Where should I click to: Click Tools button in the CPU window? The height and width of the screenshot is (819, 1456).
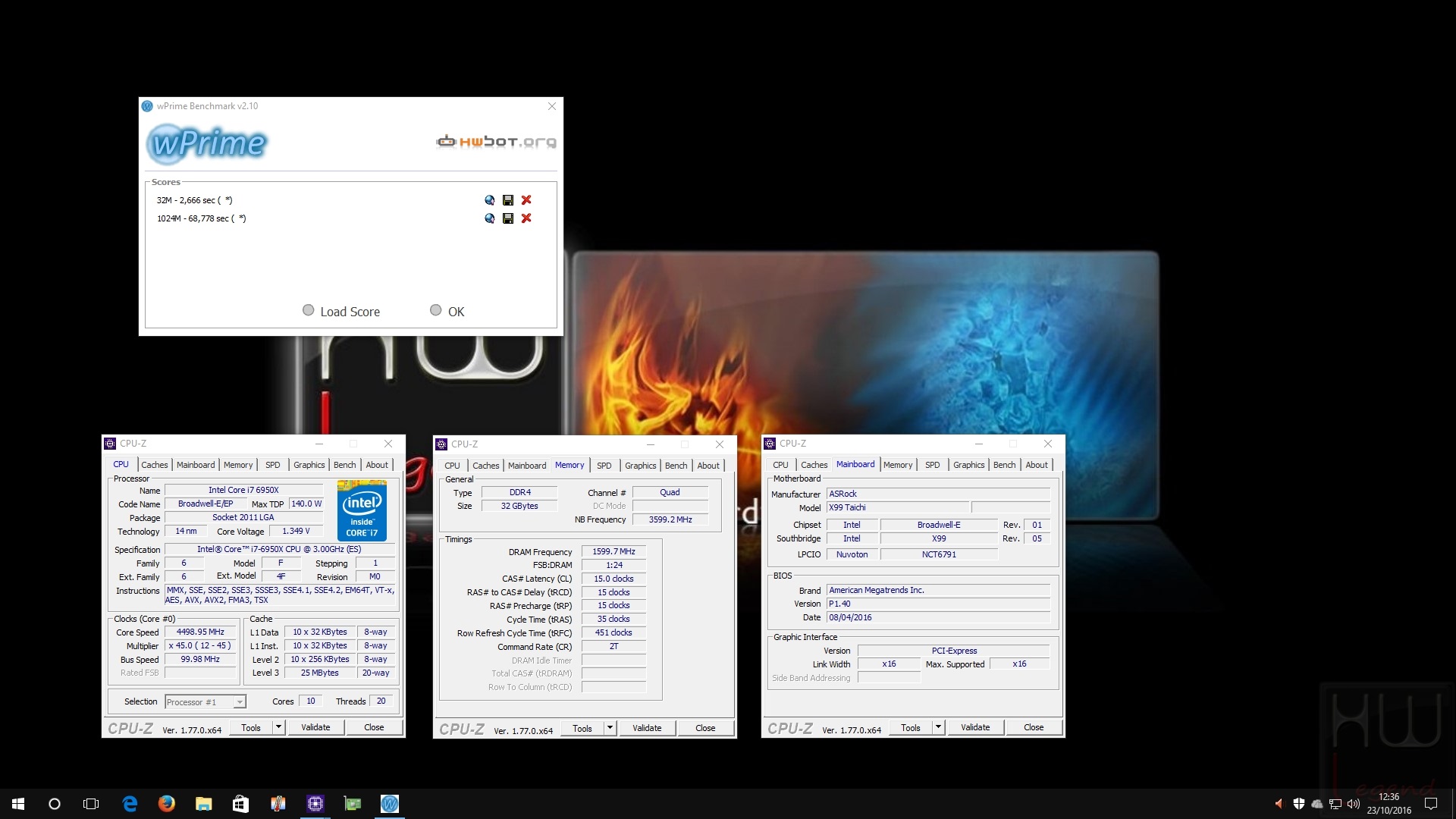251,727
